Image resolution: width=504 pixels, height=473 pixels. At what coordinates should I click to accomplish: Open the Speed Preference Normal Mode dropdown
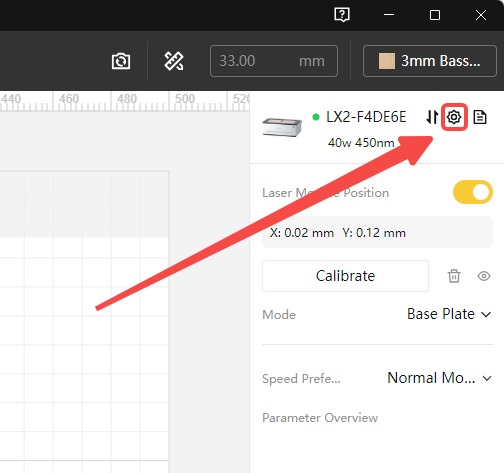pos(439,378)
